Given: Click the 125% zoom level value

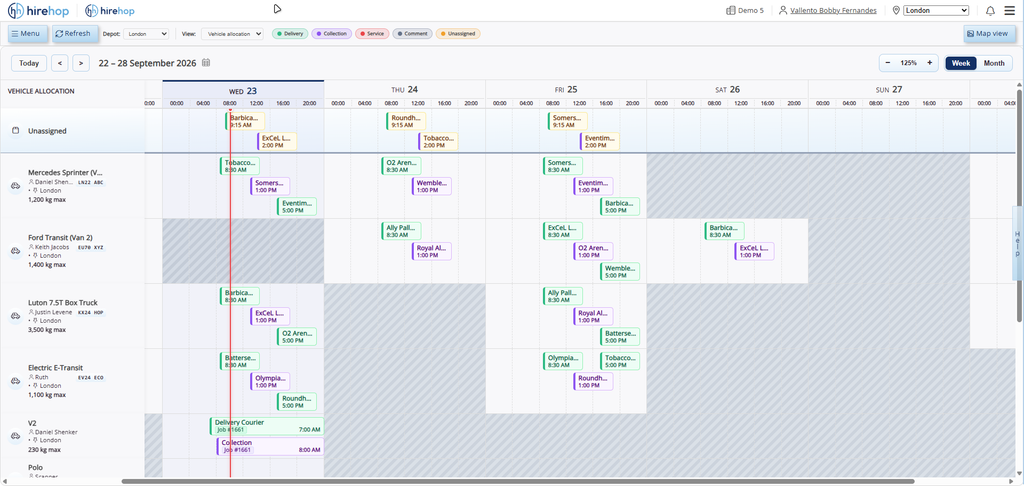Looking at the screenshot, I should tap(908, 63).
